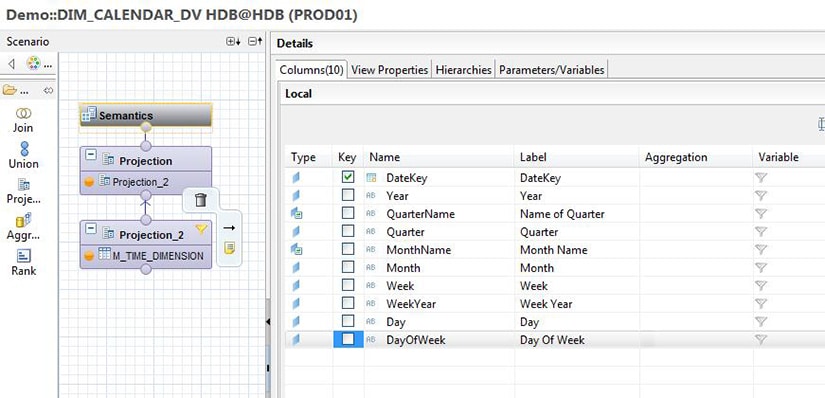
Task: Select the Projection_2 node header
Action: coord(146,234)
